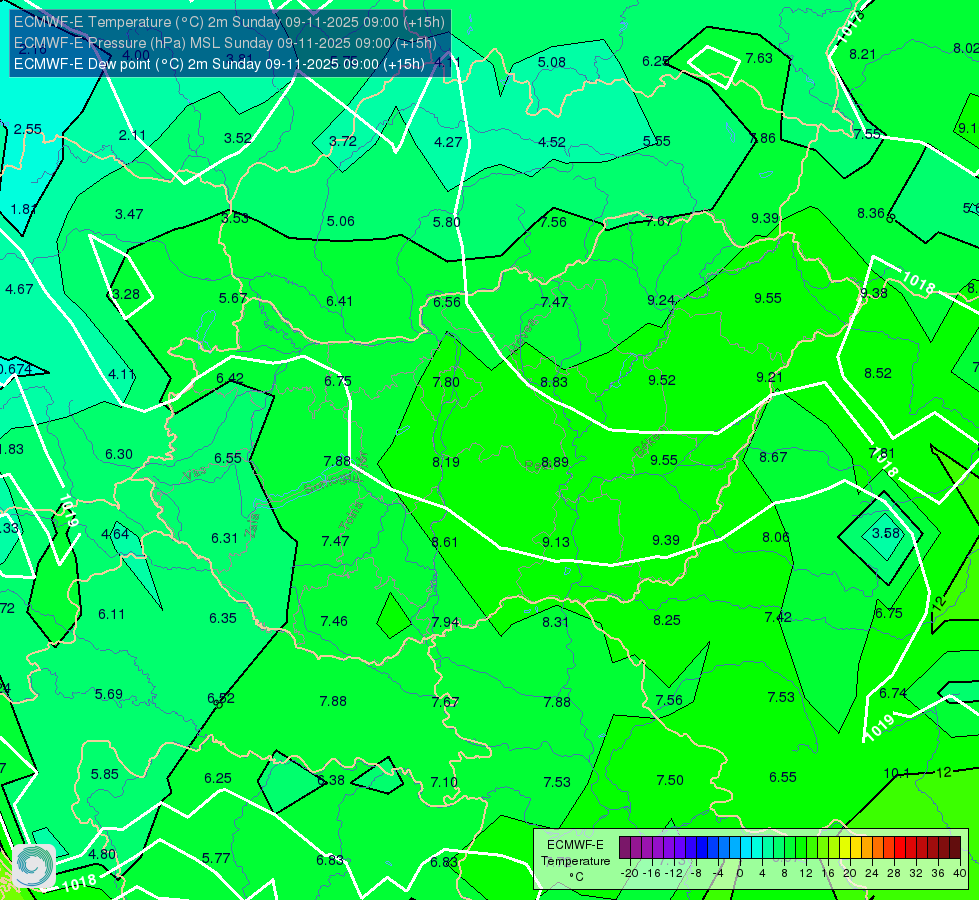Click the 9.52 dew point value
979x900 pixels.
[x=662, y=380]
